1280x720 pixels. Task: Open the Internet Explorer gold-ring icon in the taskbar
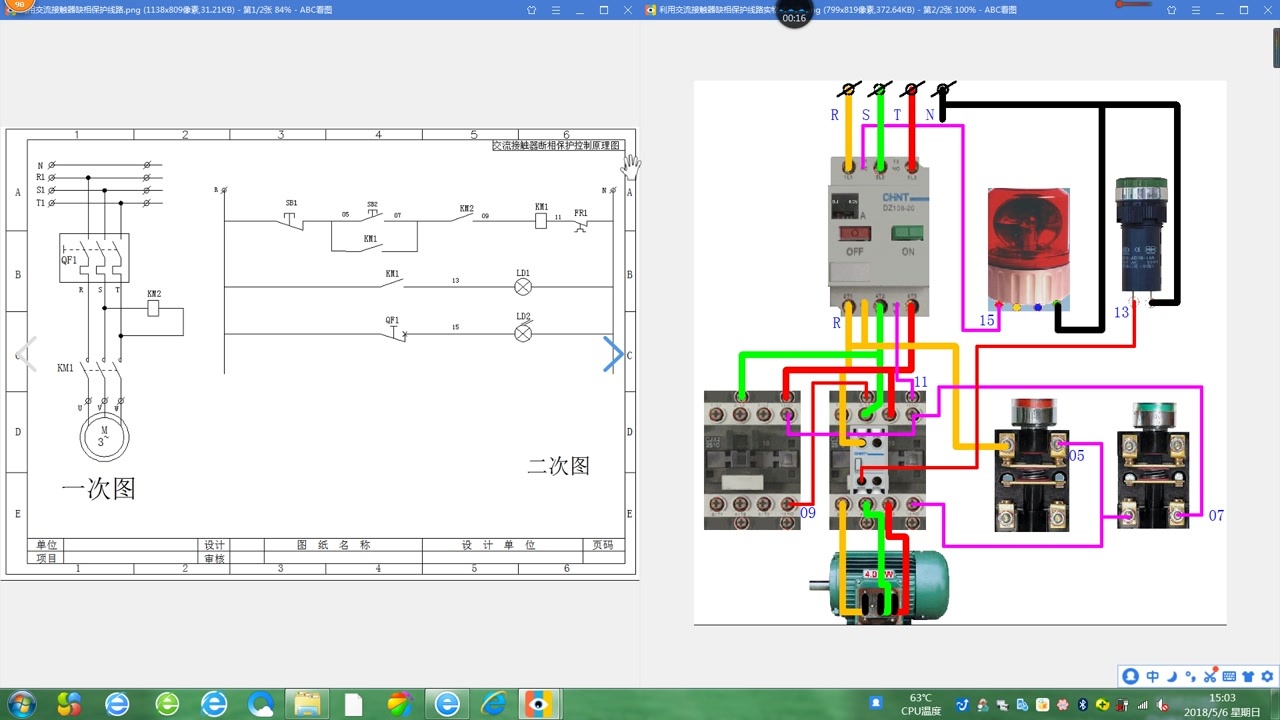tap(493, 704)
